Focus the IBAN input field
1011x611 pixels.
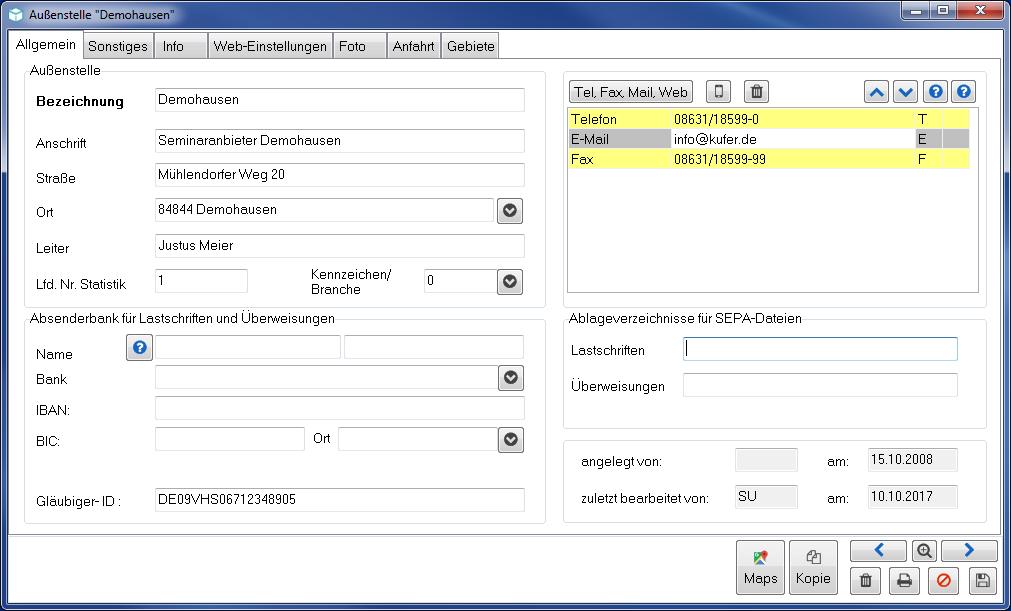(340, 408)
